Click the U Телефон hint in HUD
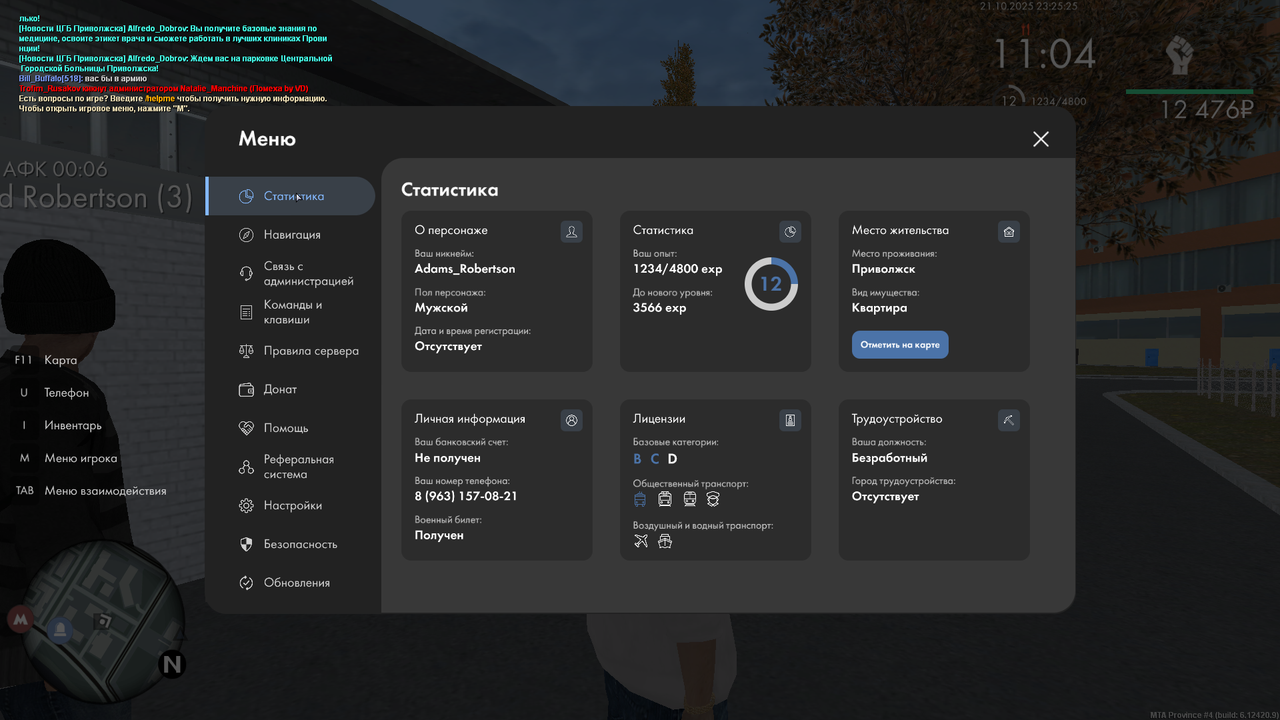1280x720 pixels. pos(54,393)
